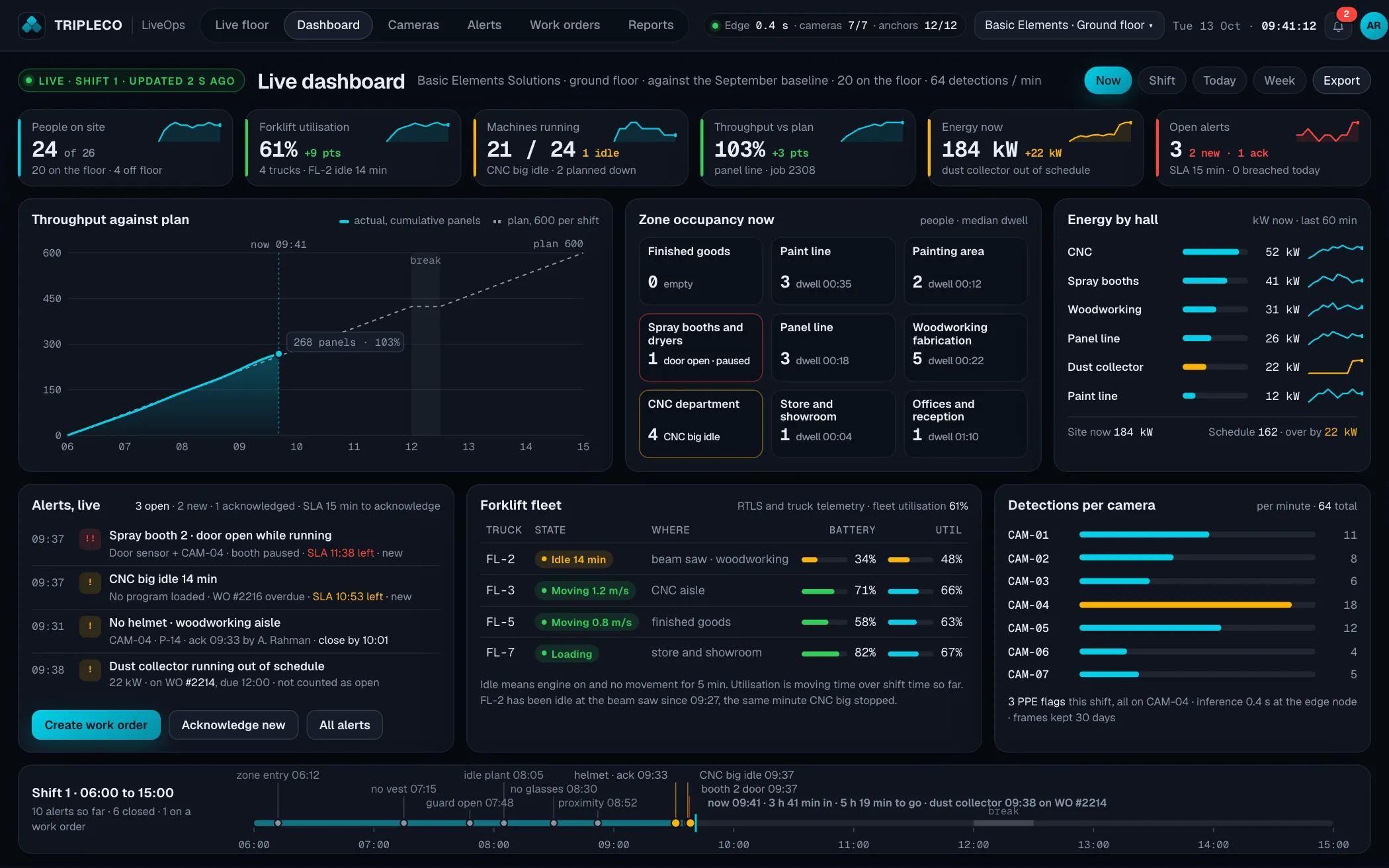Go to the Alerts tab
Viewport: 1389px width, 868px height.
(484, 25)
